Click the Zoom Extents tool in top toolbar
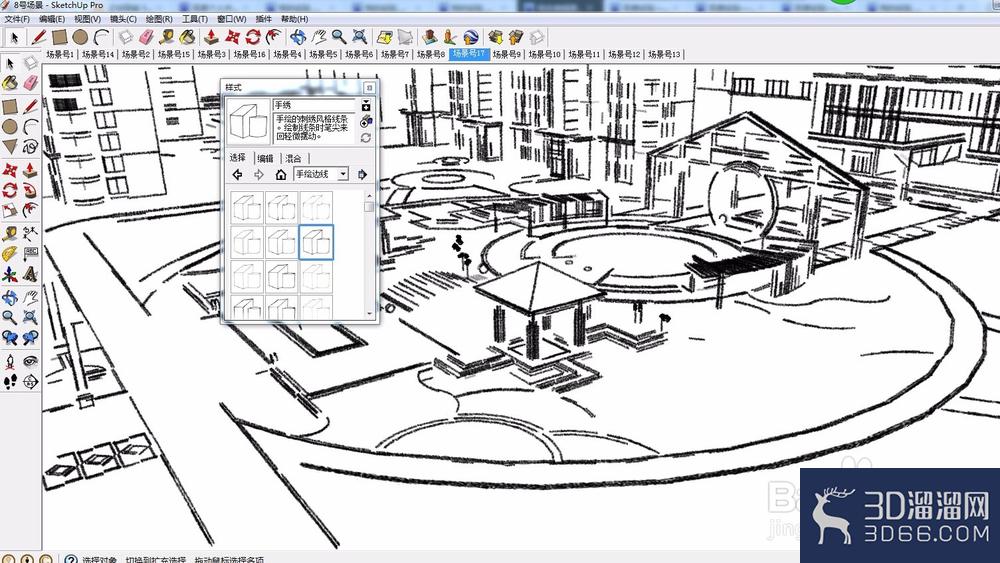The width and height of the screenshot is (1000, 563). 360,37
